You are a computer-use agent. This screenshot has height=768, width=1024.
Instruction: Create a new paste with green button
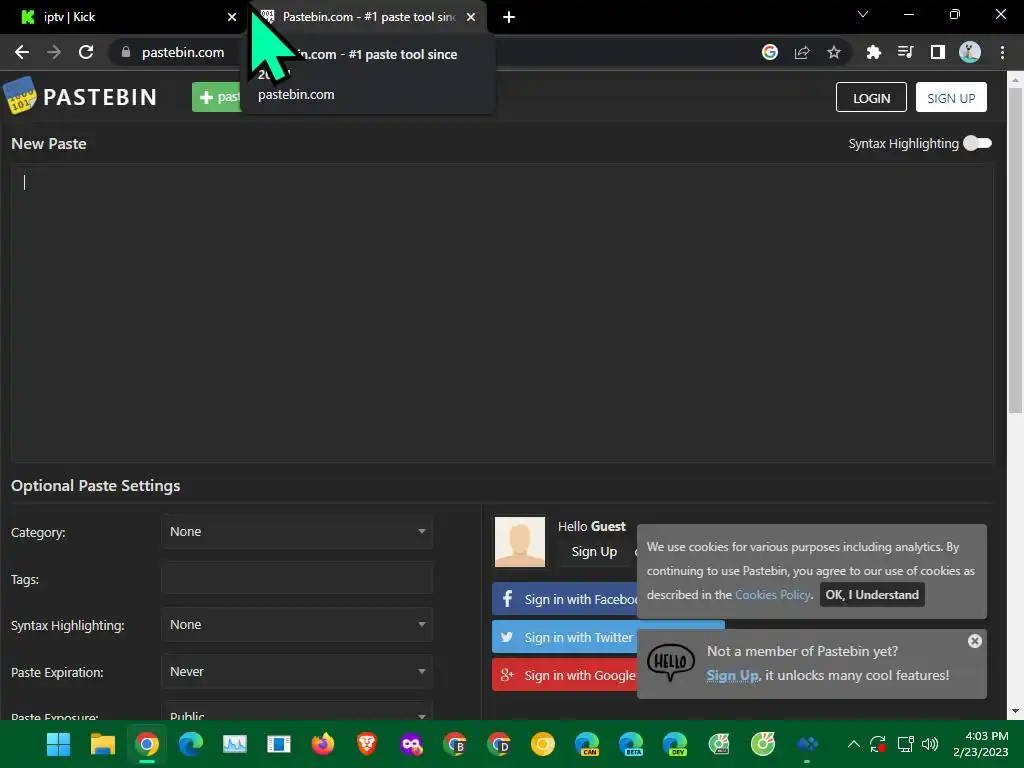click(217, 97)
